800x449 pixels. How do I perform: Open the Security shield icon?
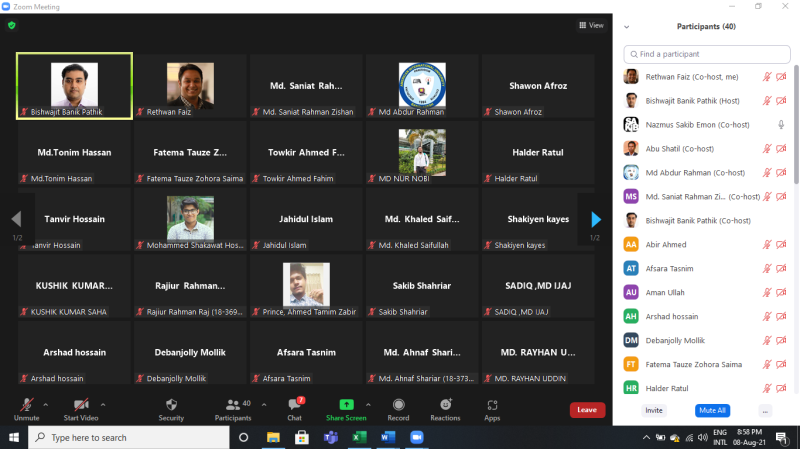point(171,405)
